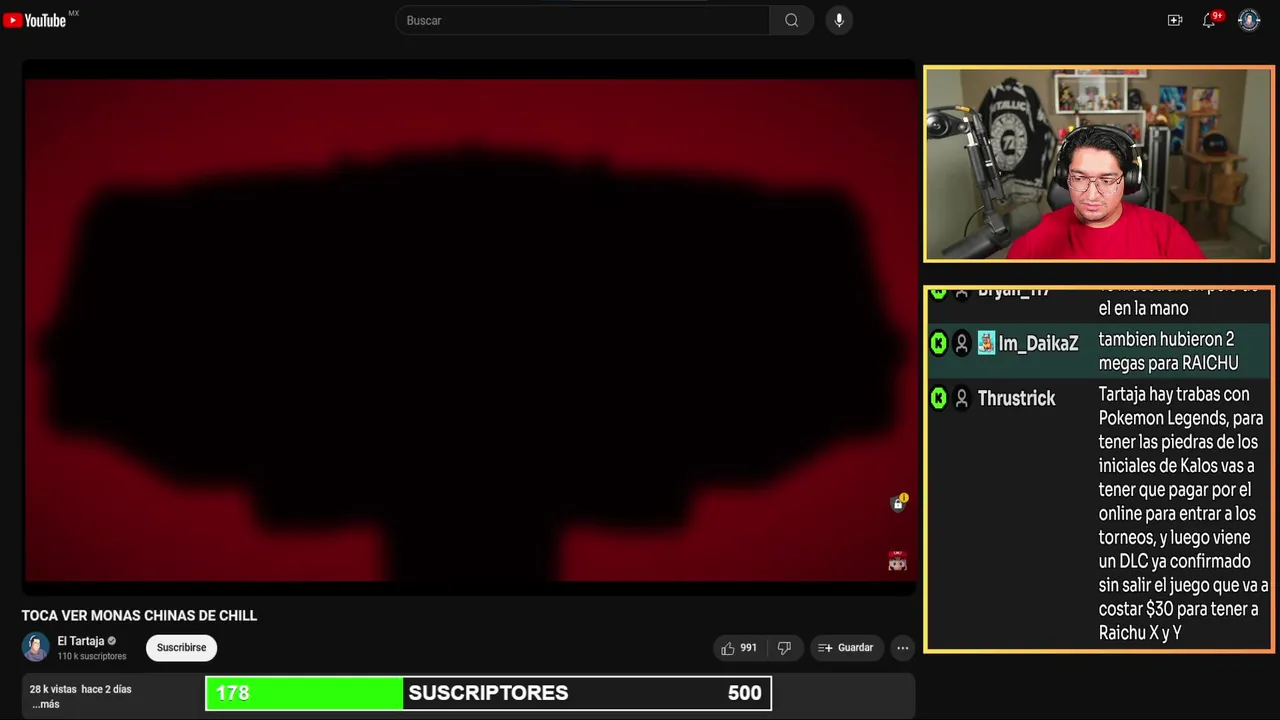
Task: Click the 28 k vistas hace 2 días text
Action: [80, 689]
